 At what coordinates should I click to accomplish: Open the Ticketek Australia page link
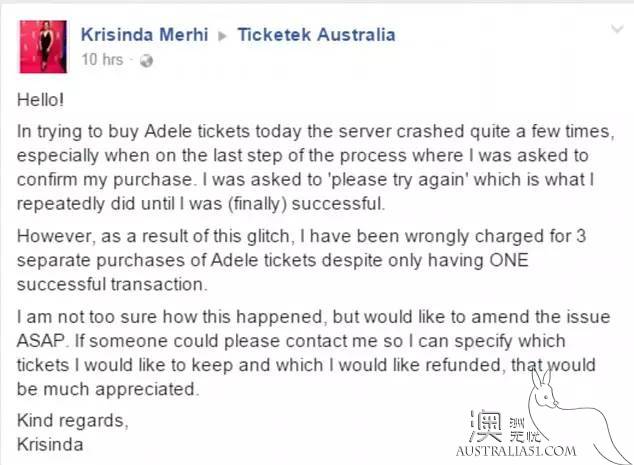[316, 35]
